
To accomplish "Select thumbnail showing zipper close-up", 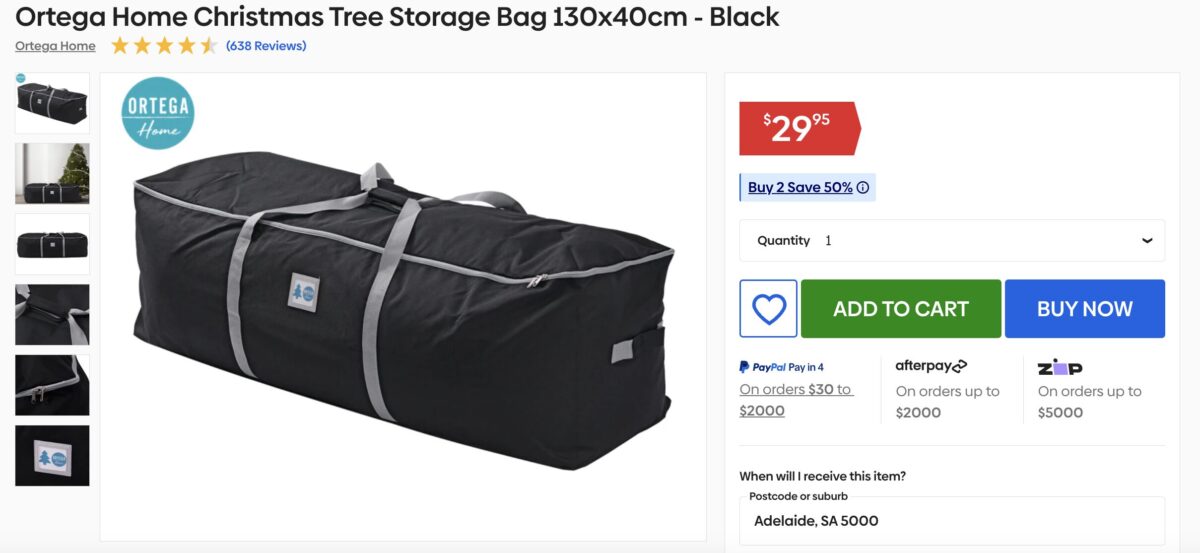I will [x=52, y=385].
